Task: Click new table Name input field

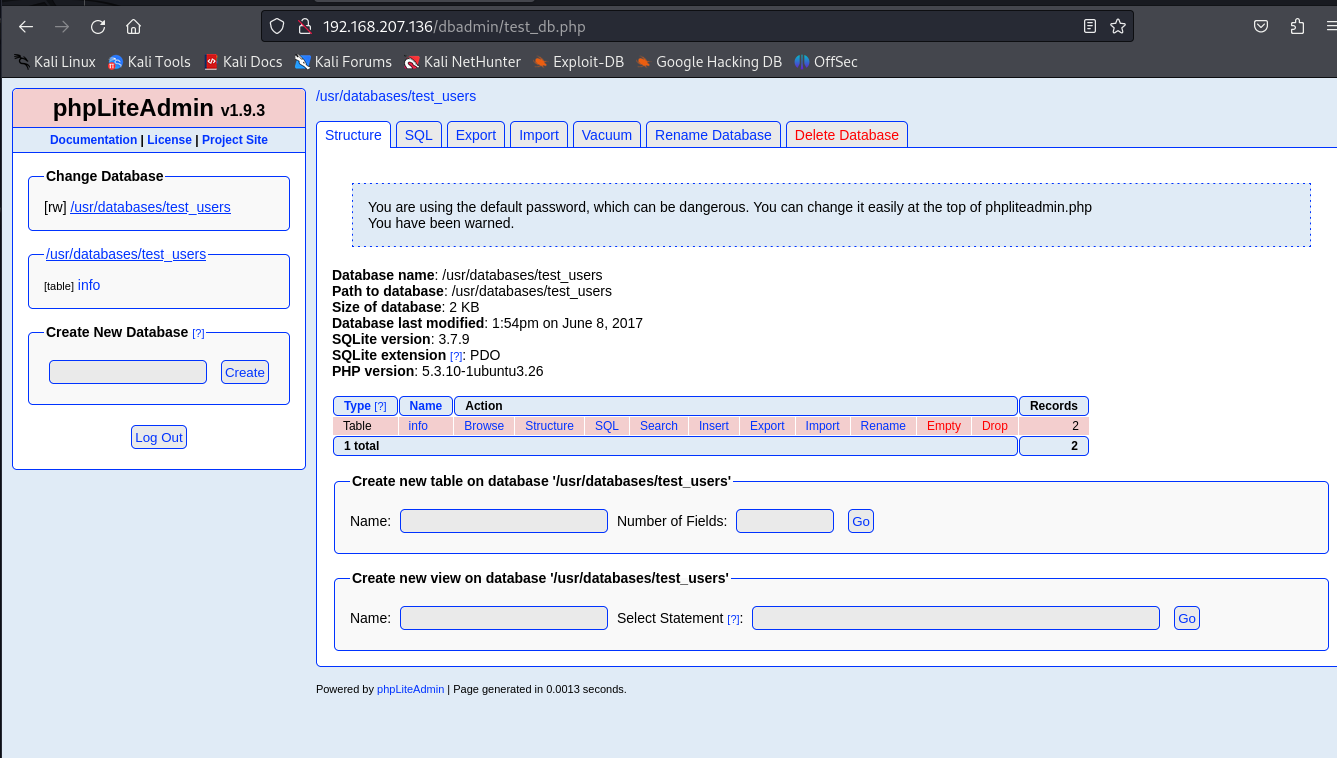Action: [504, 521]
